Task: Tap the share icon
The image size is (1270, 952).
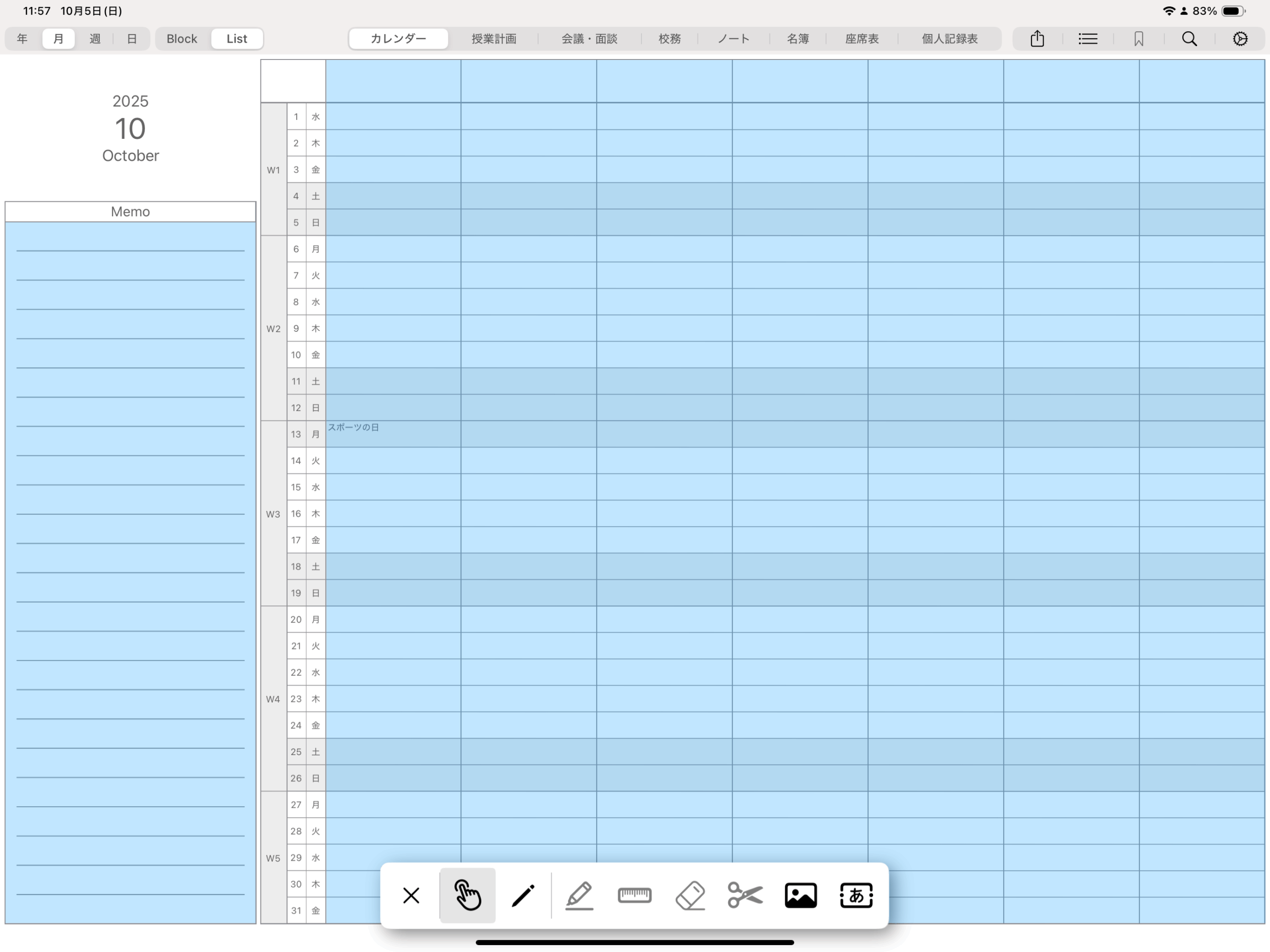Action: 1037,39
